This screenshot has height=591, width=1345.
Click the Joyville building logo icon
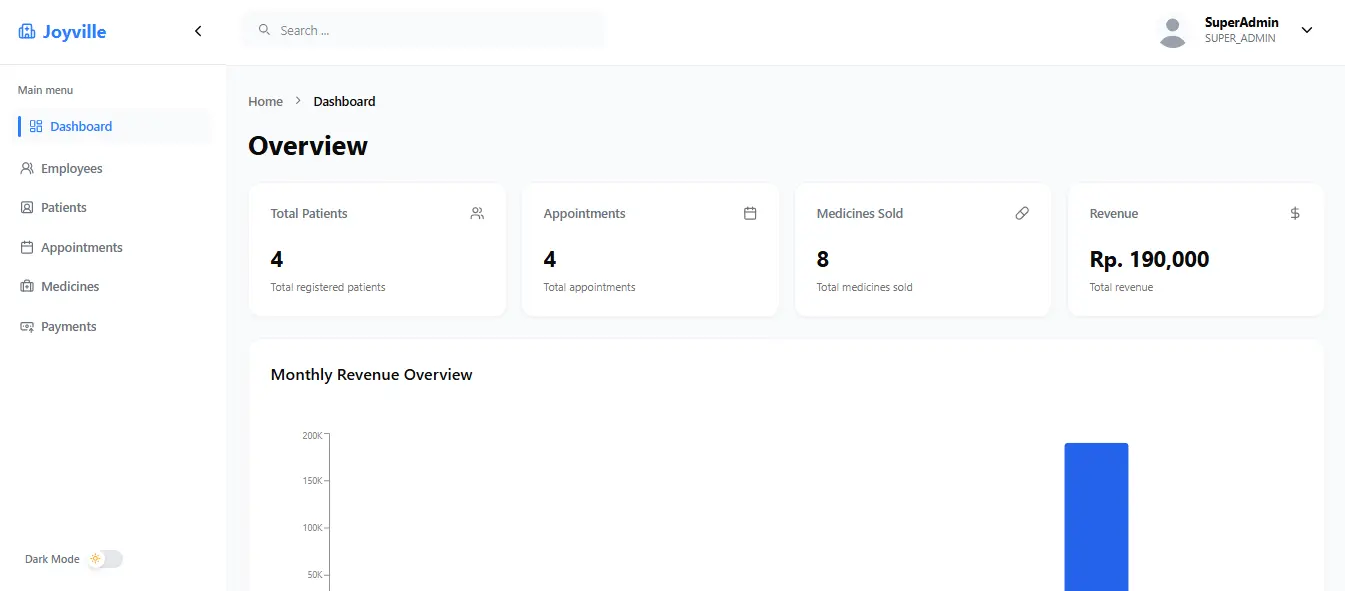(x=27, y=32)
